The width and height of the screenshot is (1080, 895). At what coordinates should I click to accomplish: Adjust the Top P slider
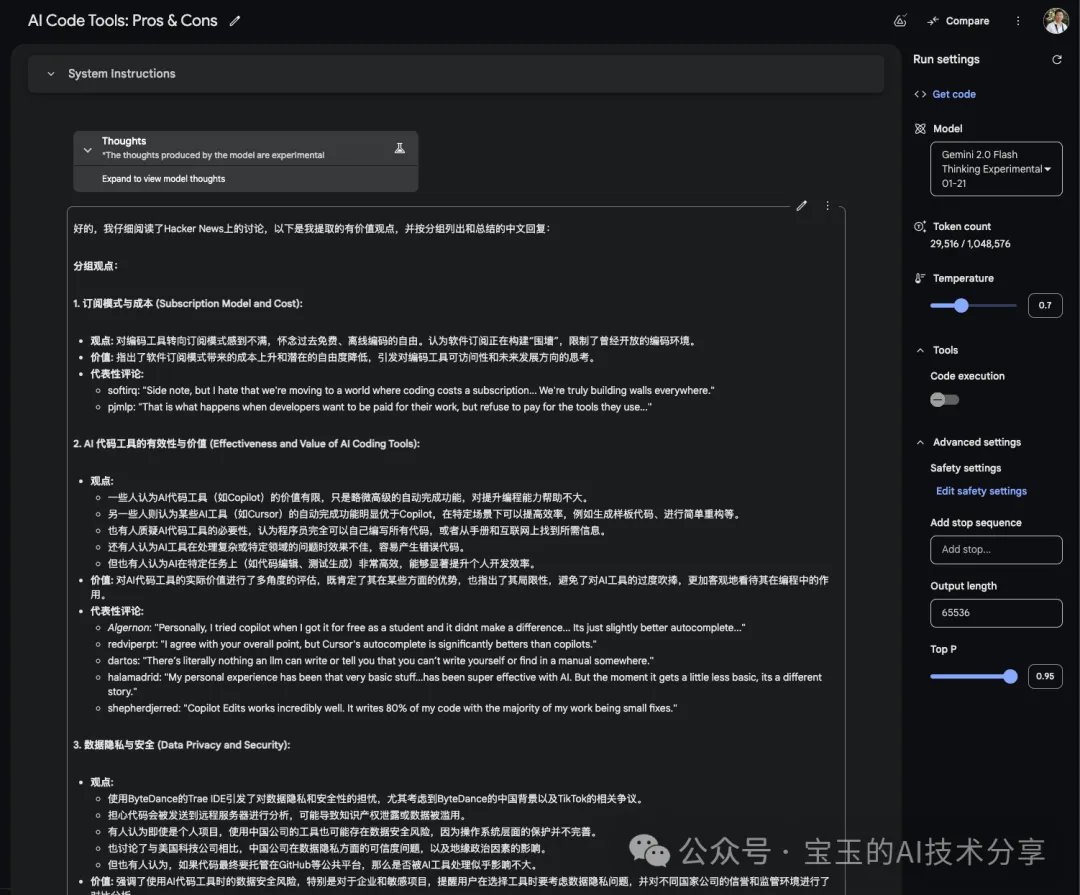coord(1009,677)
